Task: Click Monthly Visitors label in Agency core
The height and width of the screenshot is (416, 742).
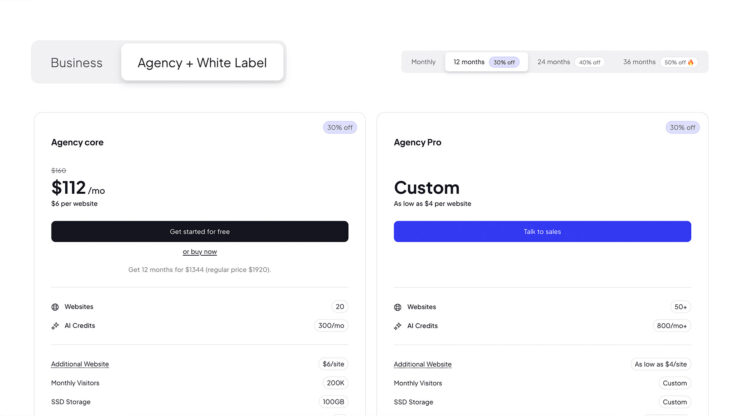Action: point(75,383)
